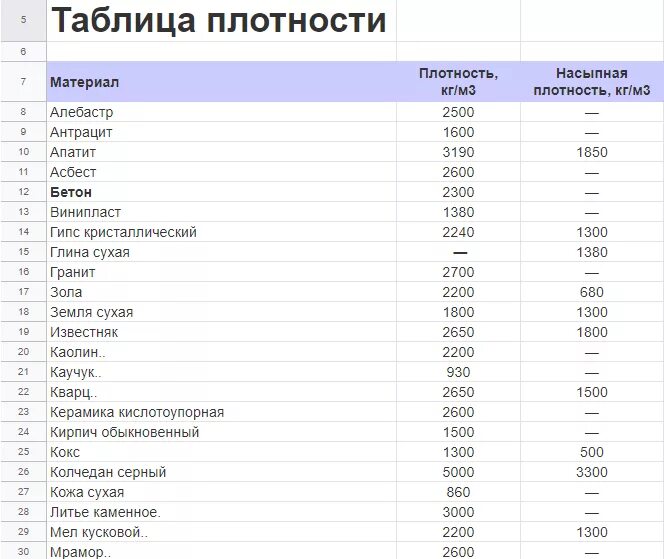
Task: Click bulk density 1300 for Мел кусковой
Action: [592, 532]
